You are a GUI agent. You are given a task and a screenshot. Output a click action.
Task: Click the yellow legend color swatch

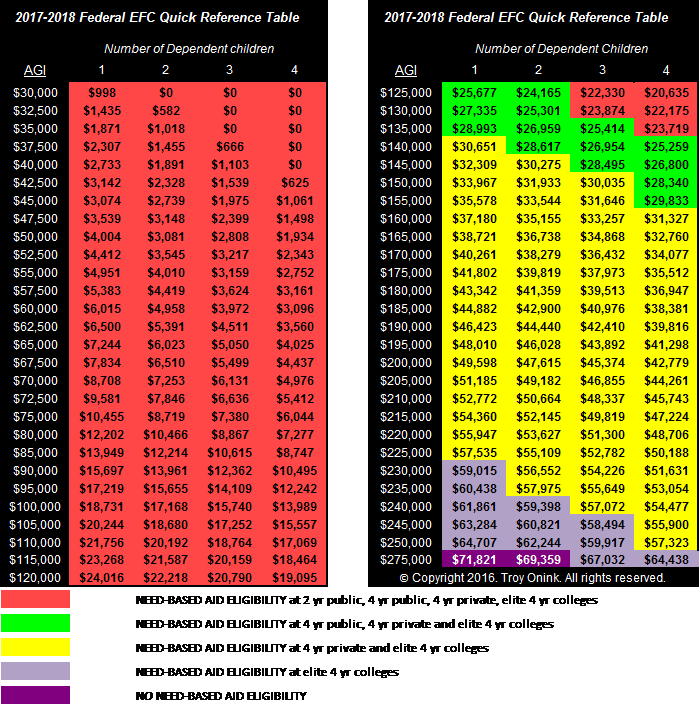tap(36, 647)
